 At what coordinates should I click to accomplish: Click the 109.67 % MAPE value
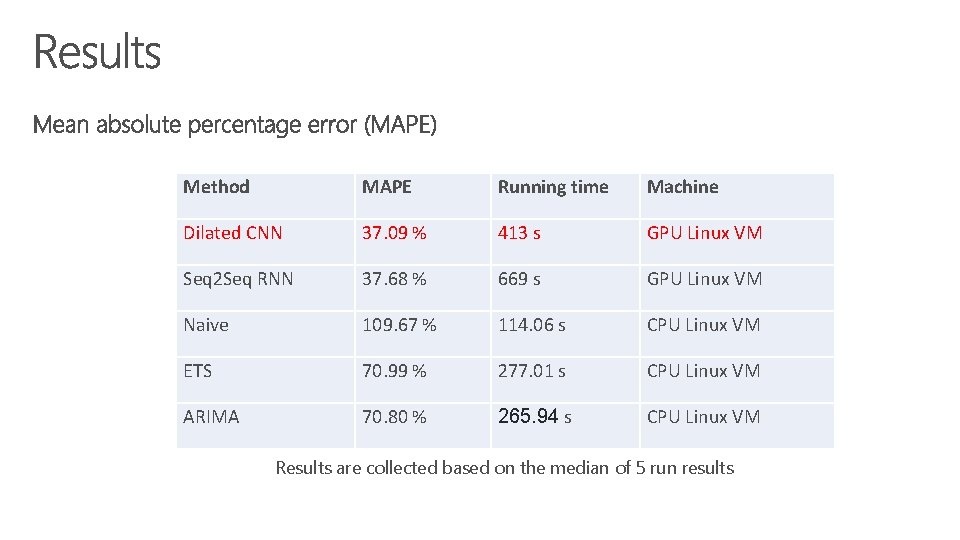click(399, 324)
